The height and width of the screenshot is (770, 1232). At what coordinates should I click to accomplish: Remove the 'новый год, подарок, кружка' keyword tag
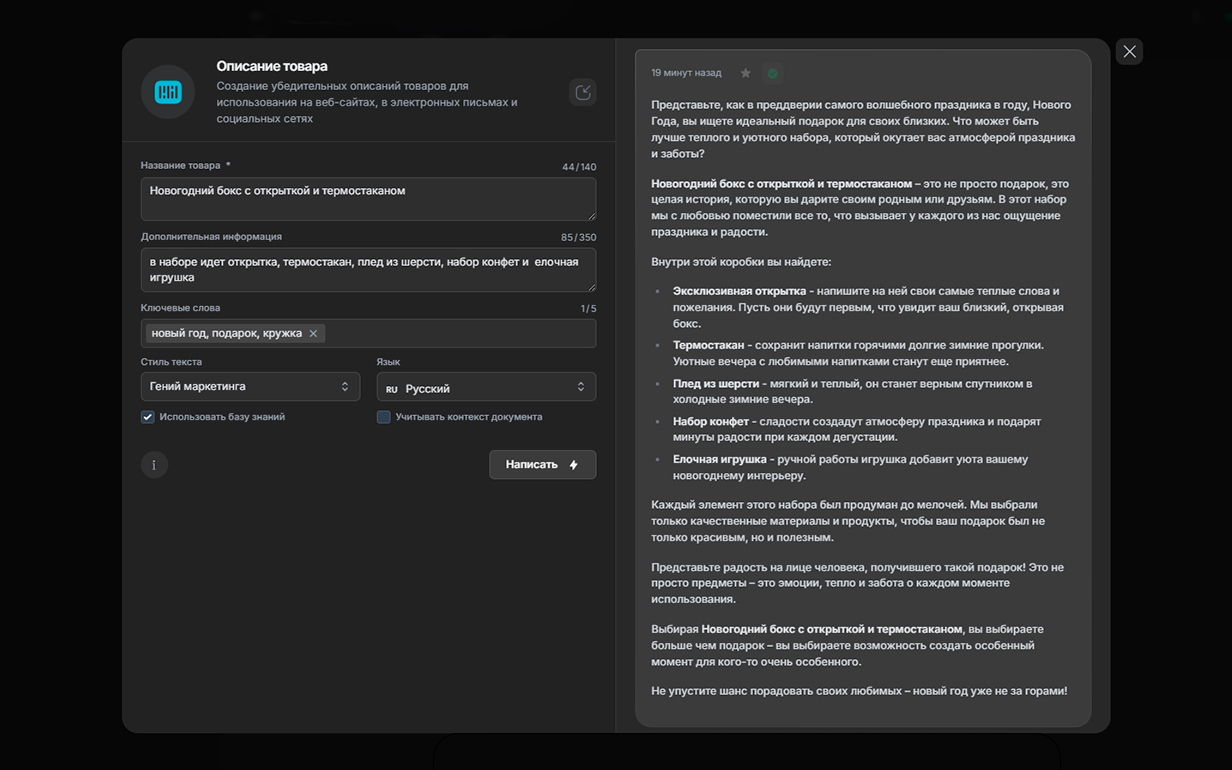tap(313, 334)
